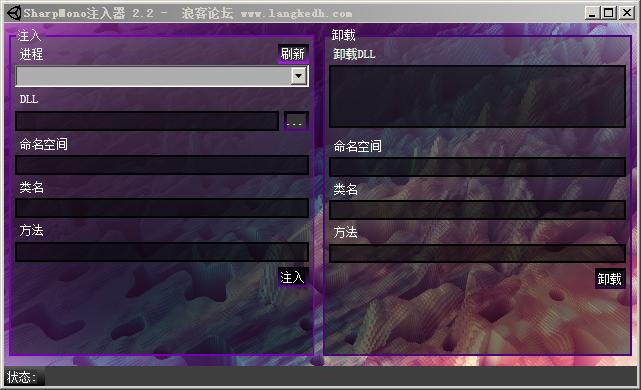Select the 卸载DLL list box
Screen dimensions: 641x390
coord(477,96)
